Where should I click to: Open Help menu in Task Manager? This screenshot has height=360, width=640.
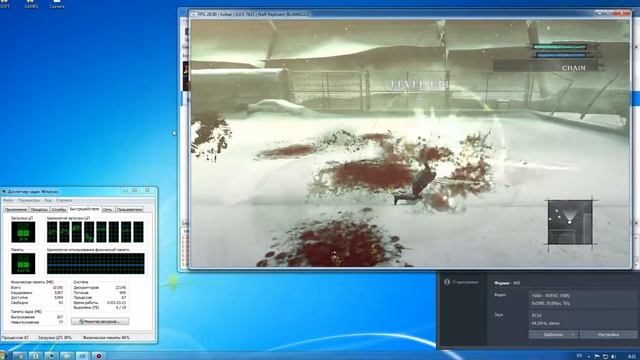pos(64,200)
